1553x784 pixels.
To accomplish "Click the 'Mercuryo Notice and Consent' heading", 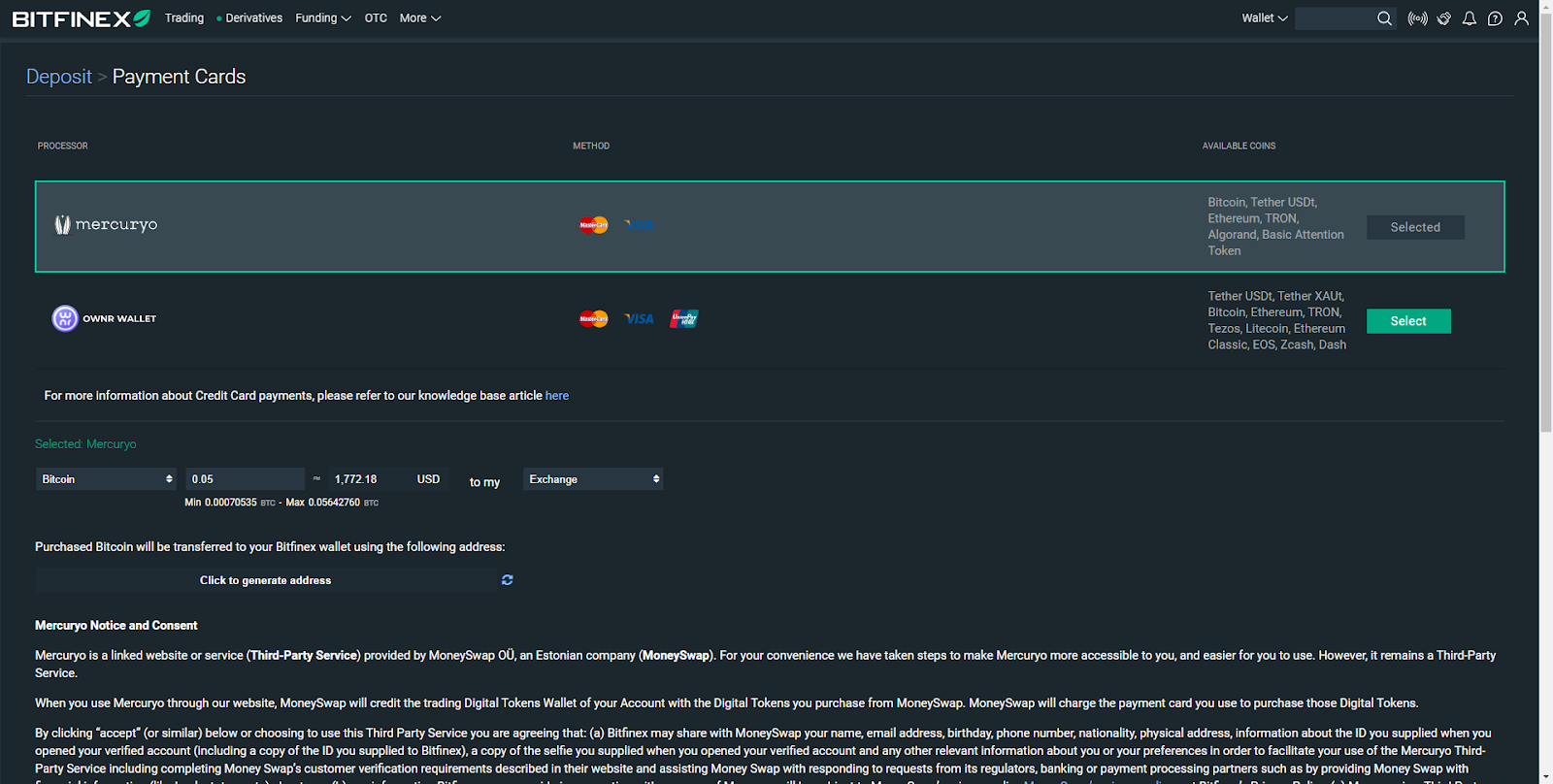I will coord(116,626).
